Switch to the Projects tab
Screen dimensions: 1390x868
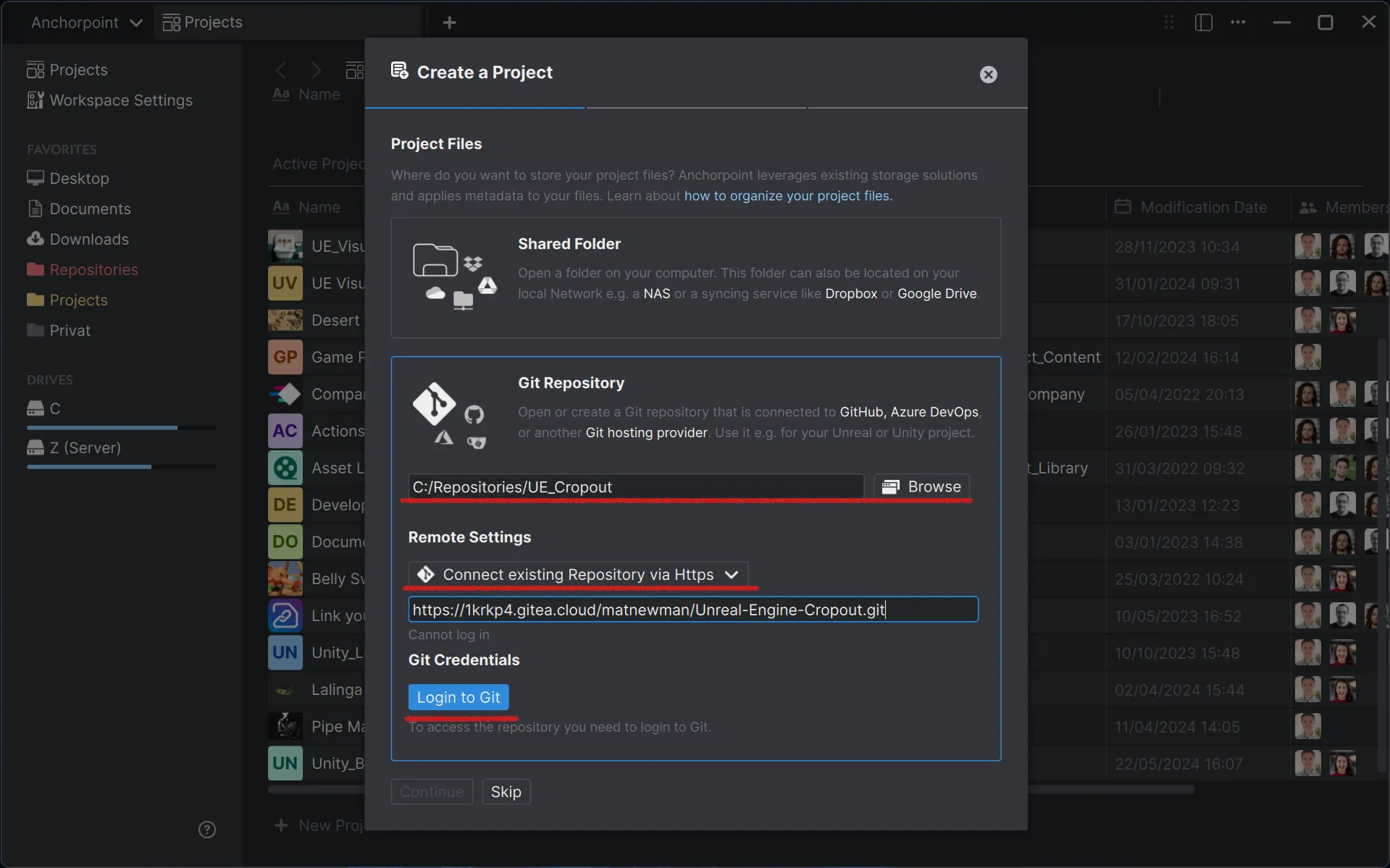(211, 22)
